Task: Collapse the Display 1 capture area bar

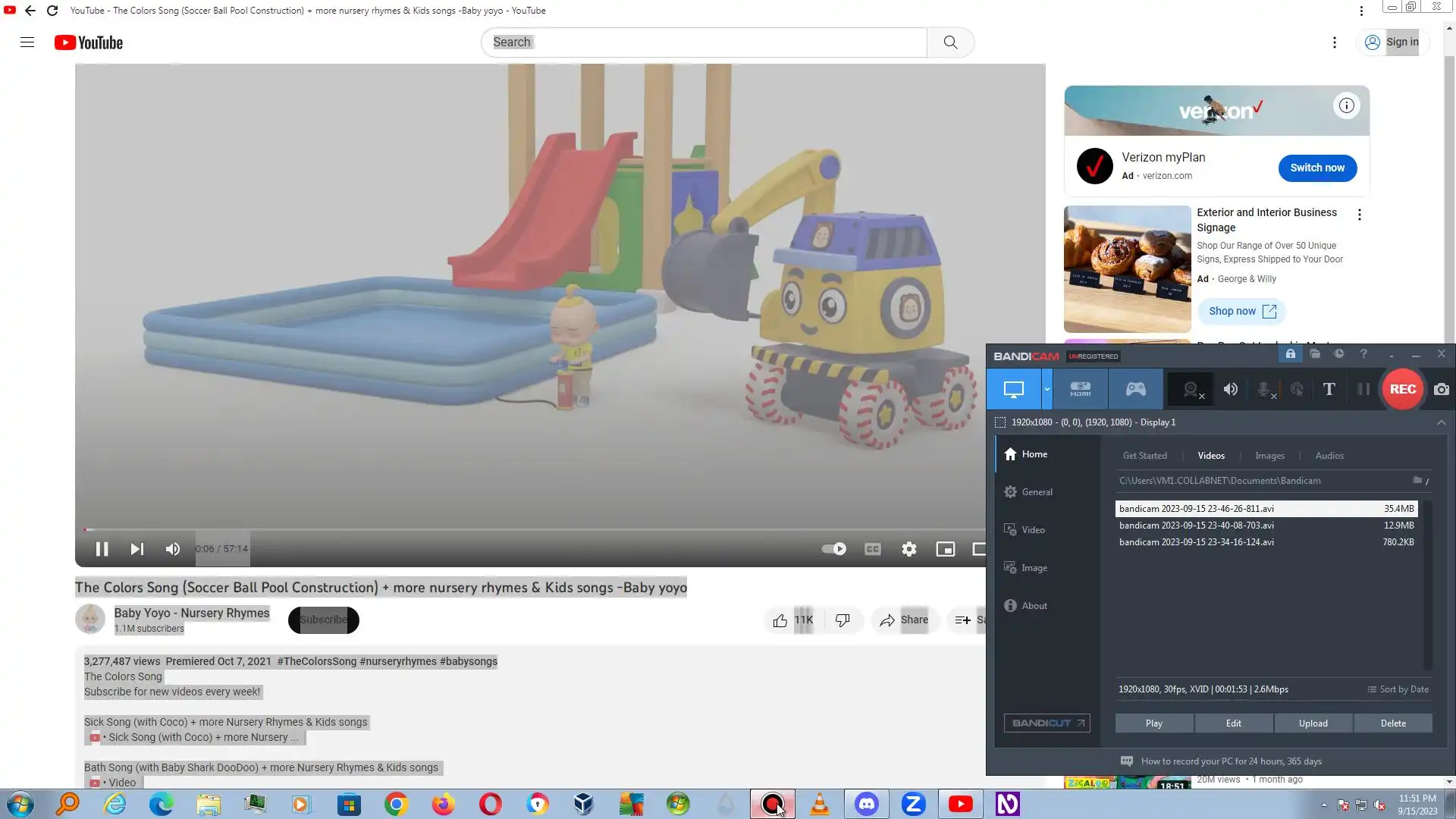Action: pos(1441,422)
